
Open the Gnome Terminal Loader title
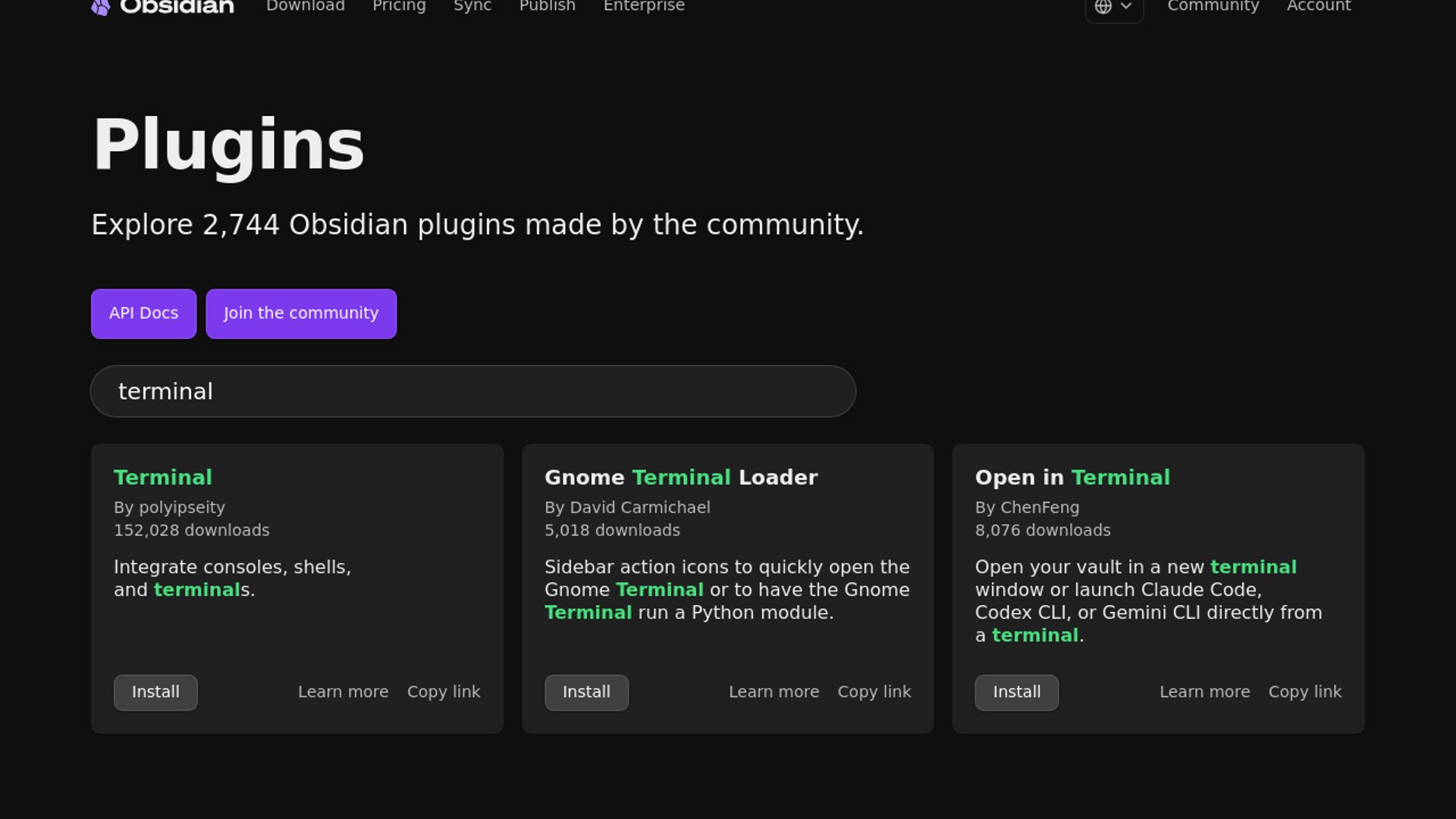680,477
